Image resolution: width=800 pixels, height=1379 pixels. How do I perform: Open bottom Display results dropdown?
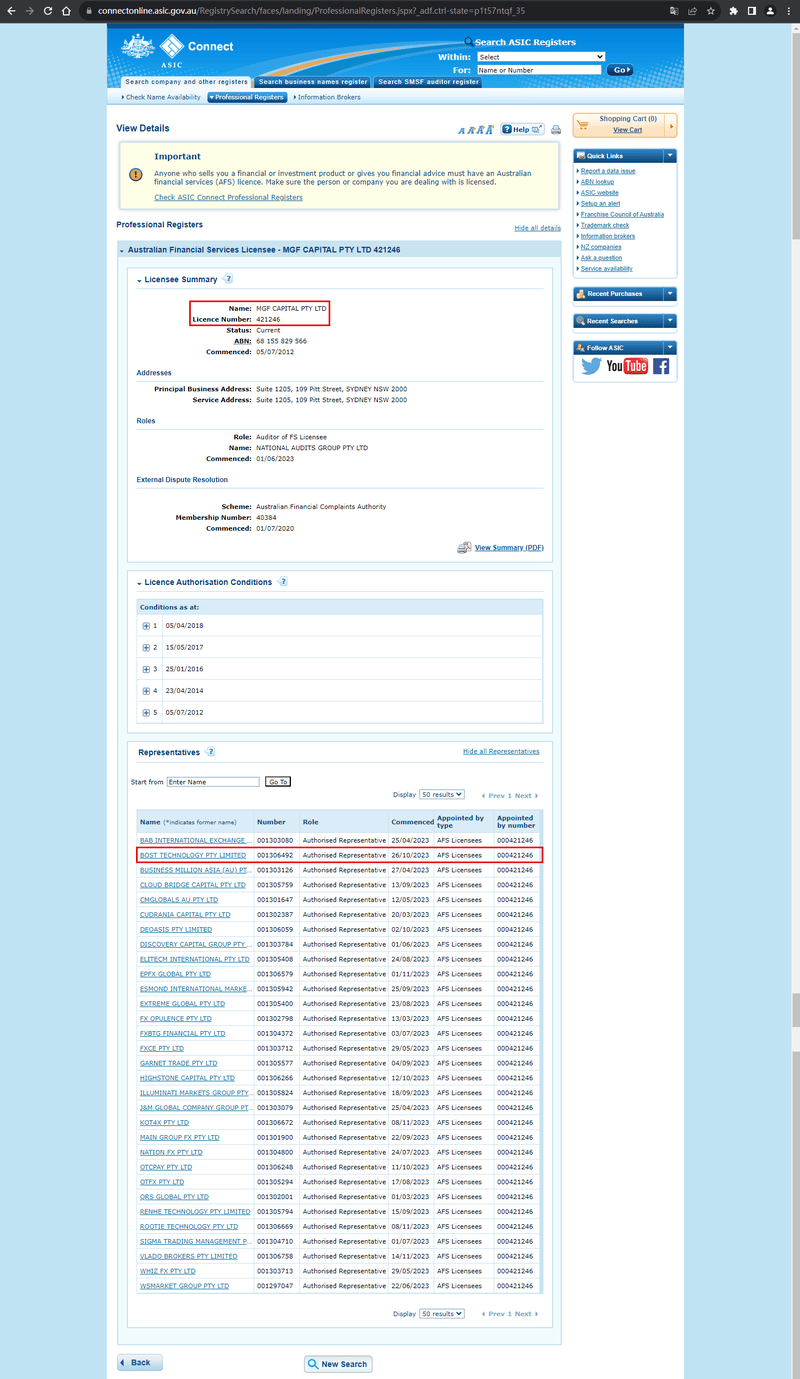pos(442,1314)
